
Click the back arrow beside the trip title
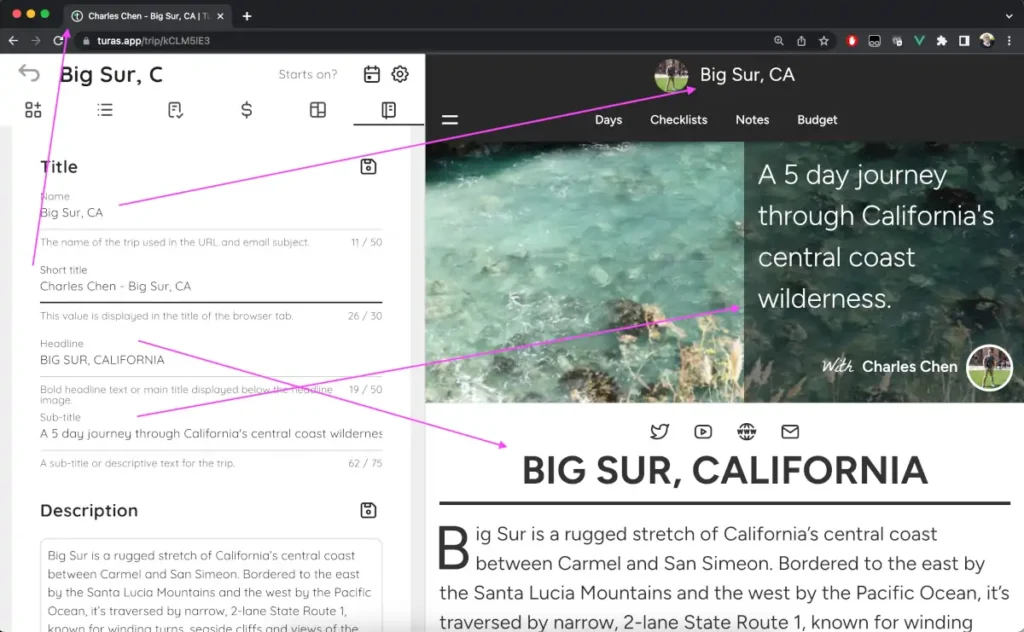[x=29, y=74]
